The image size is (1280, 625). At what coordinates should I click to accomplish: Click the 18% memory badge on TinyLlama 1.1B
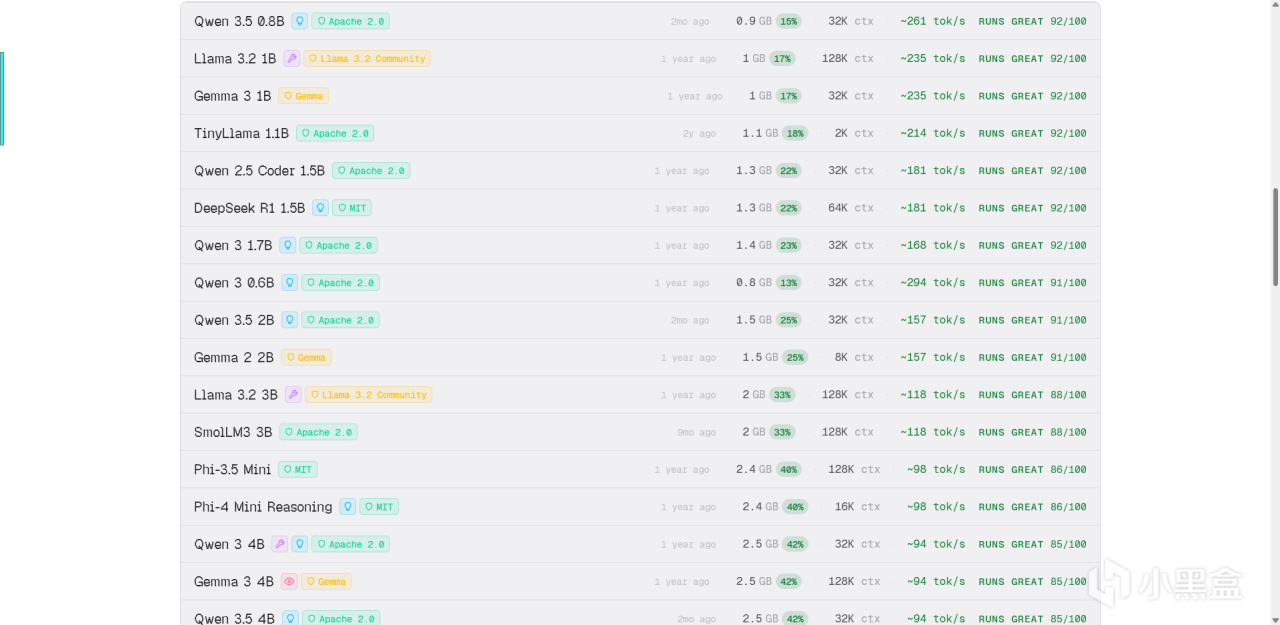795,133
